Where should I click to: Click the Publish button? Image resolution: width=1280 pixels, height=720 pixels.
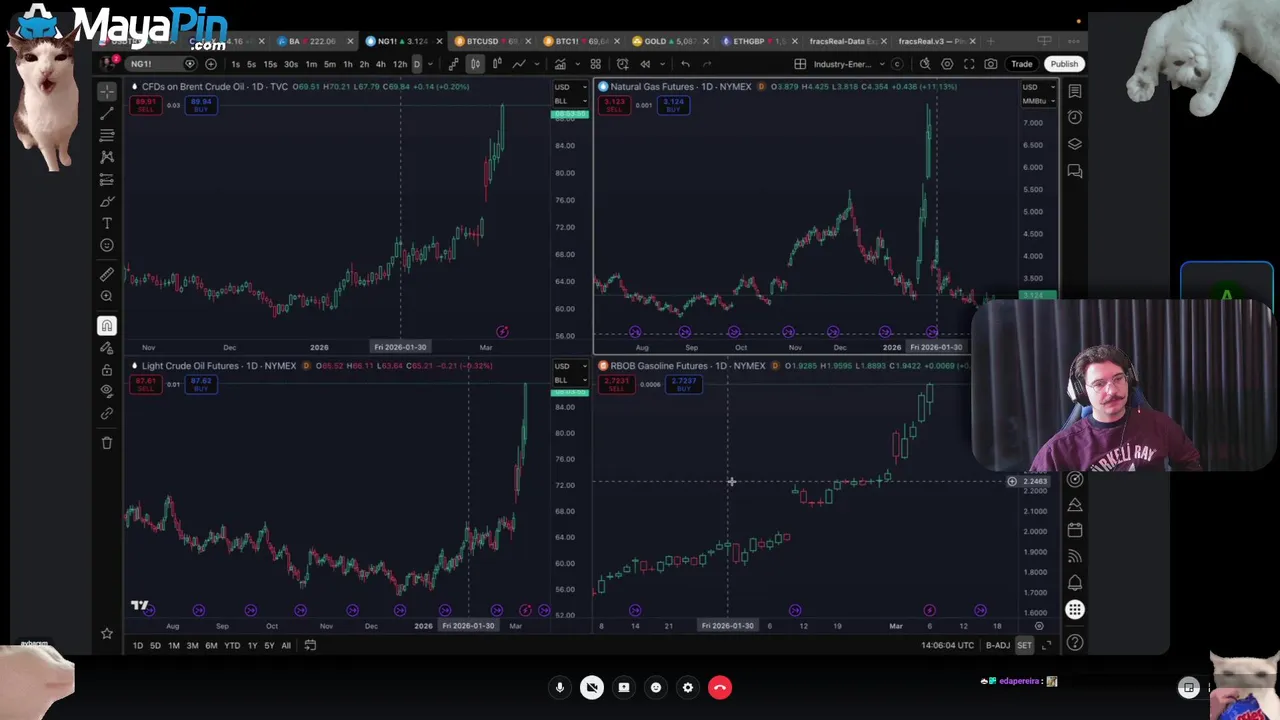tap(1064, 64)
